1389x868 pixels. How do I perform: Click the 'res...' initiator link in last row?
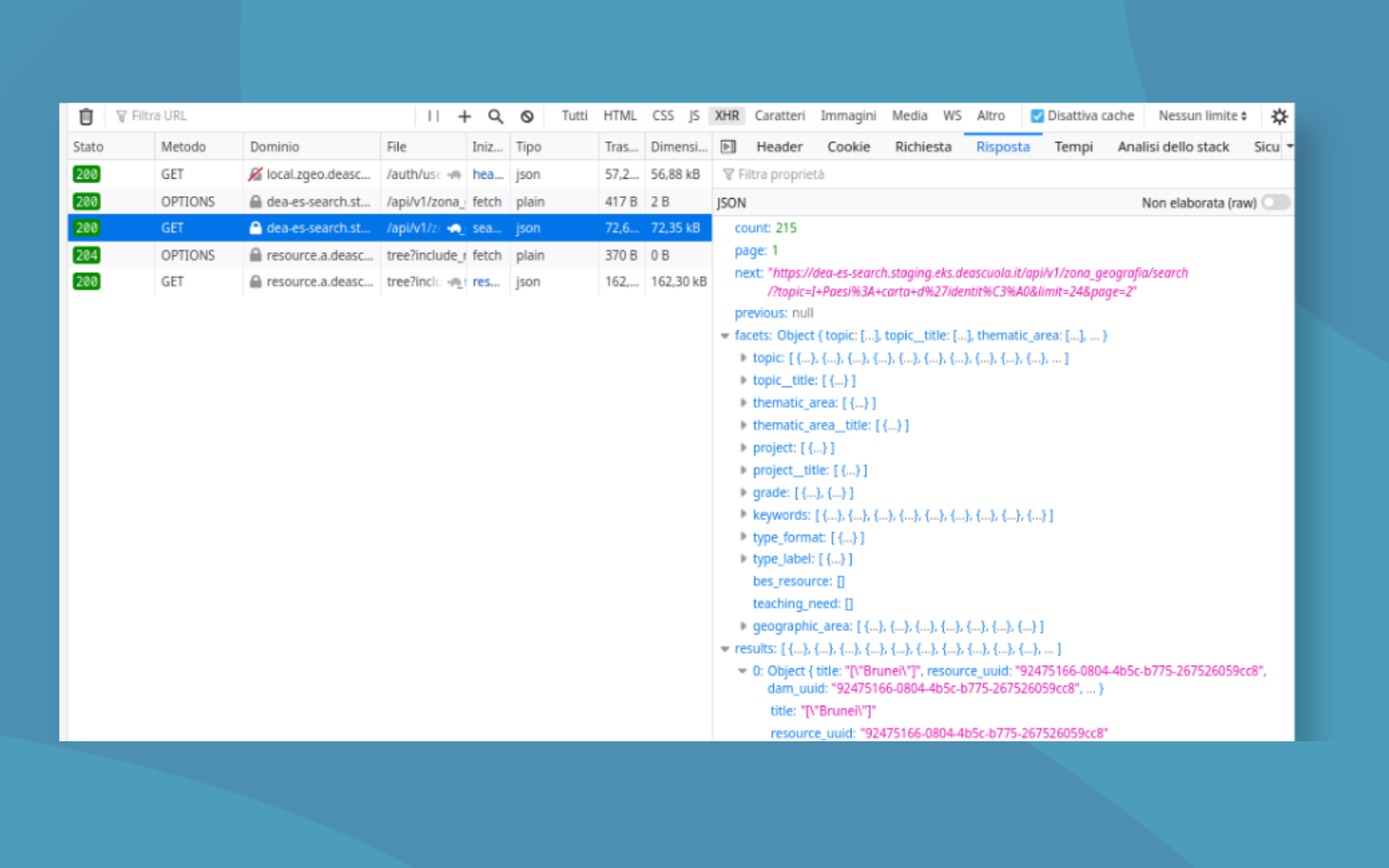tap(486, 282)
